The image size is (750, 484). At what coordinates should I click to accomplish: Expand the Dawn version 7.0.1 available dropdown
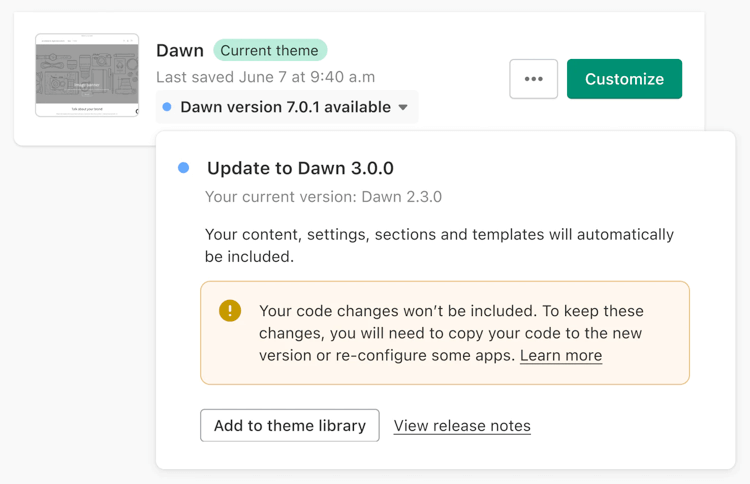point(287,107)
